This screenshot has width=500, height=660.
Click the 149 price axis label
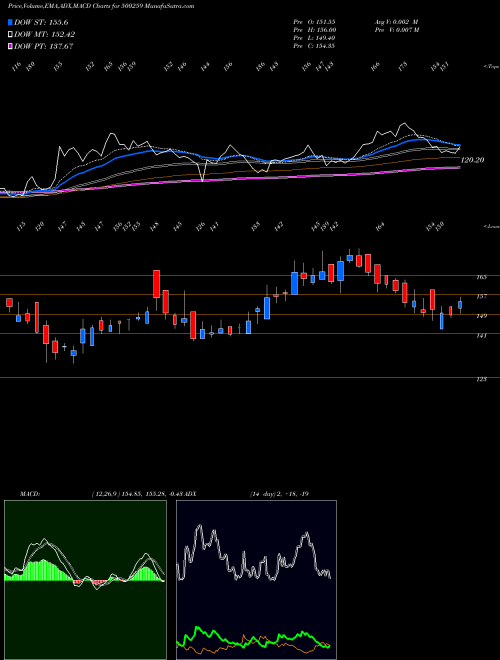482,316
